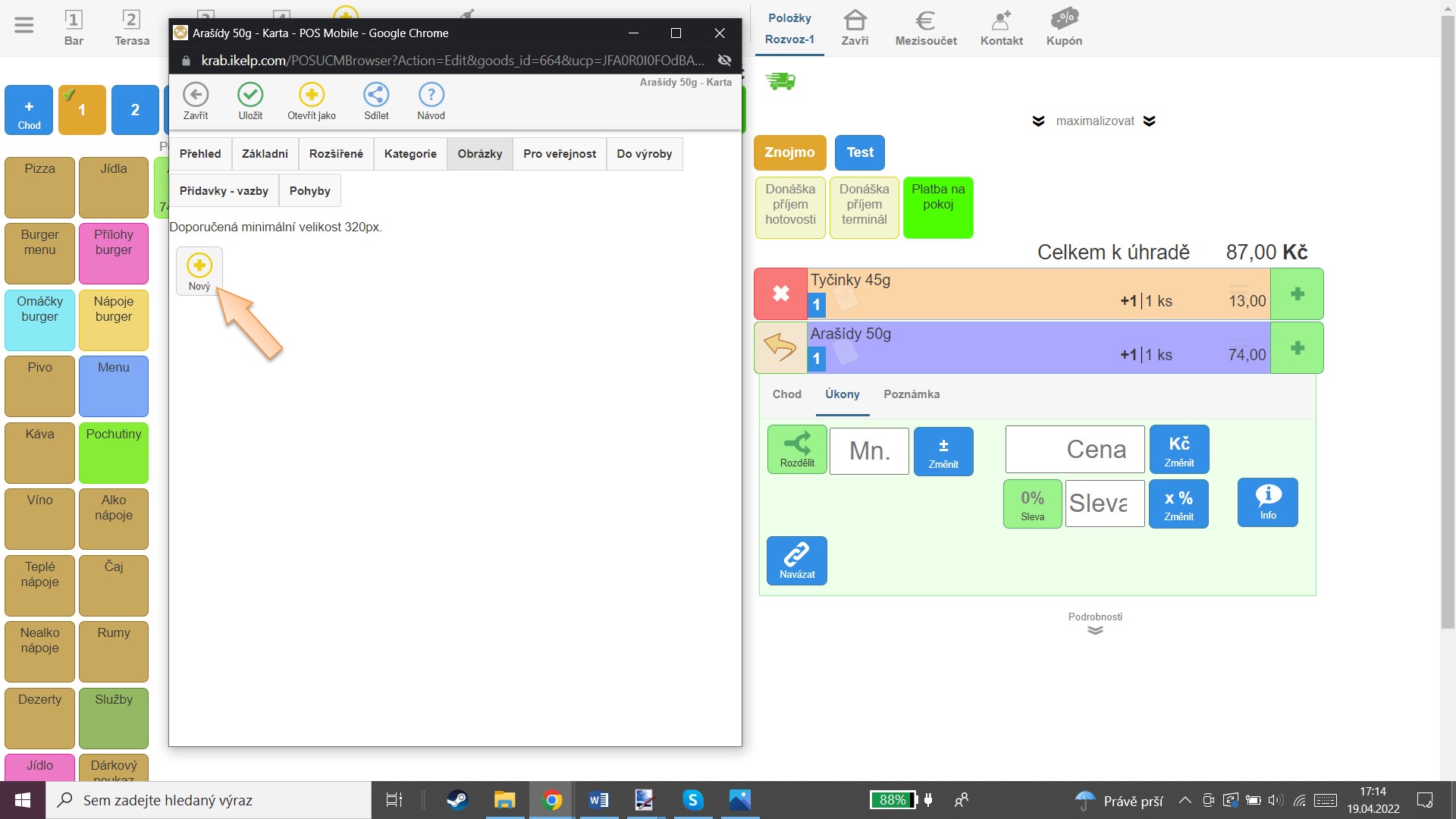Open the blue Info button
The width and height of the screenshot is (1456, 819).
1267,502
